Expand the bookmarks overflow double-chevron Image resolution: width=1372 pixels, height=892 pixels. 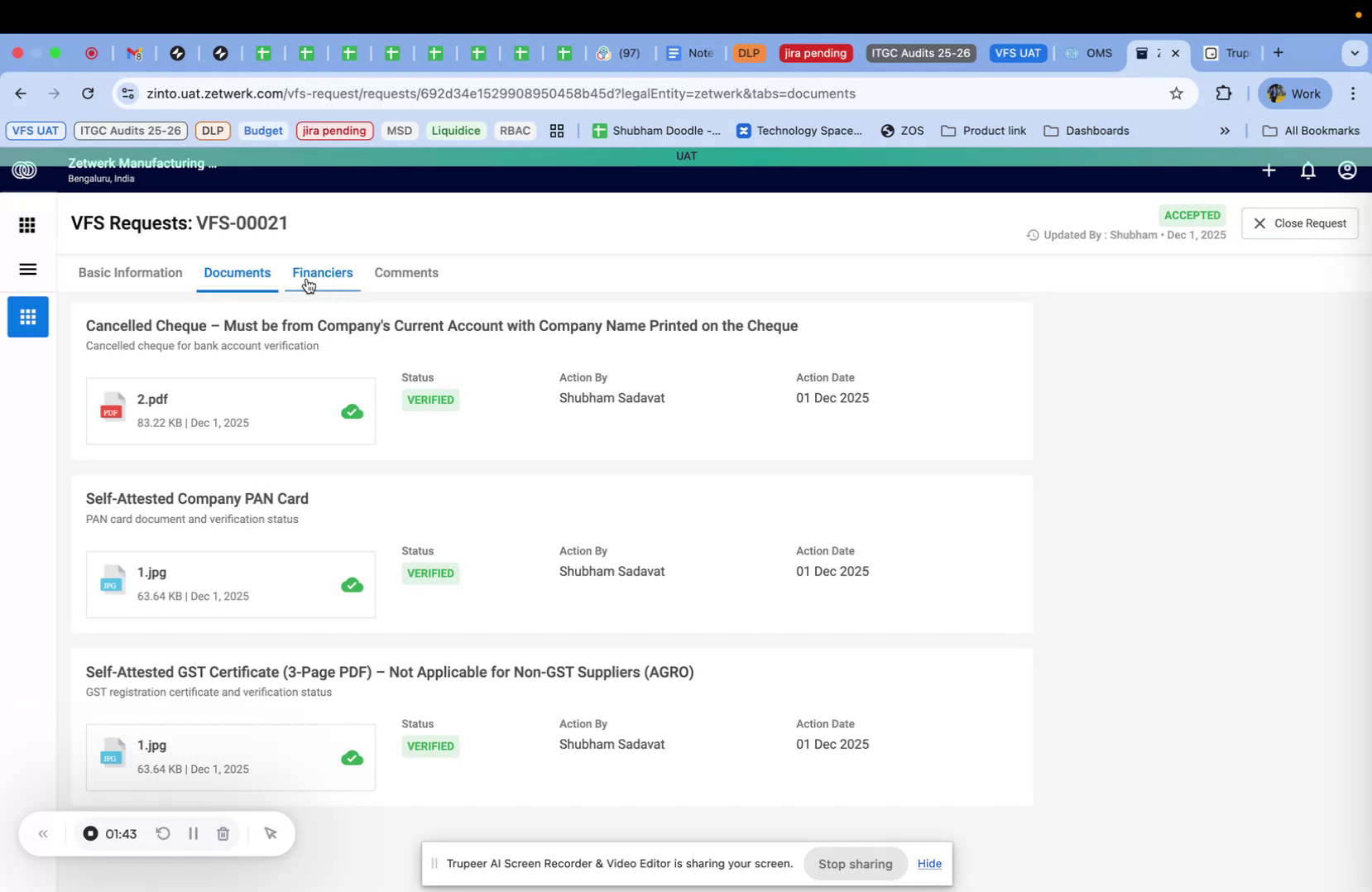click(1225, 131)
